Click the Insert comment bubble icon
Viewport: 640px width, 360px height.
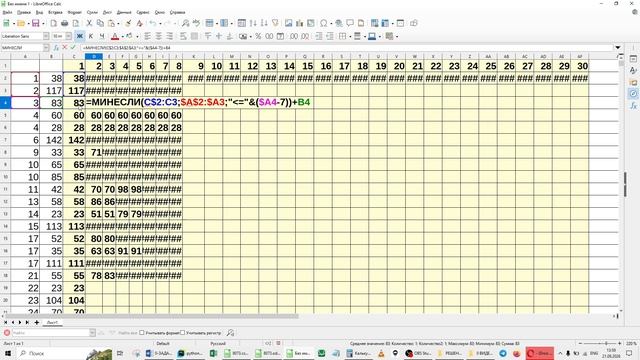[350, 23]
